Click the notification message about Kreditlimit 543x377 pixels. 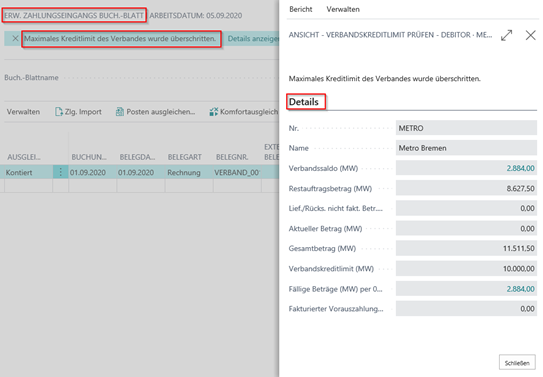point(120,38)
